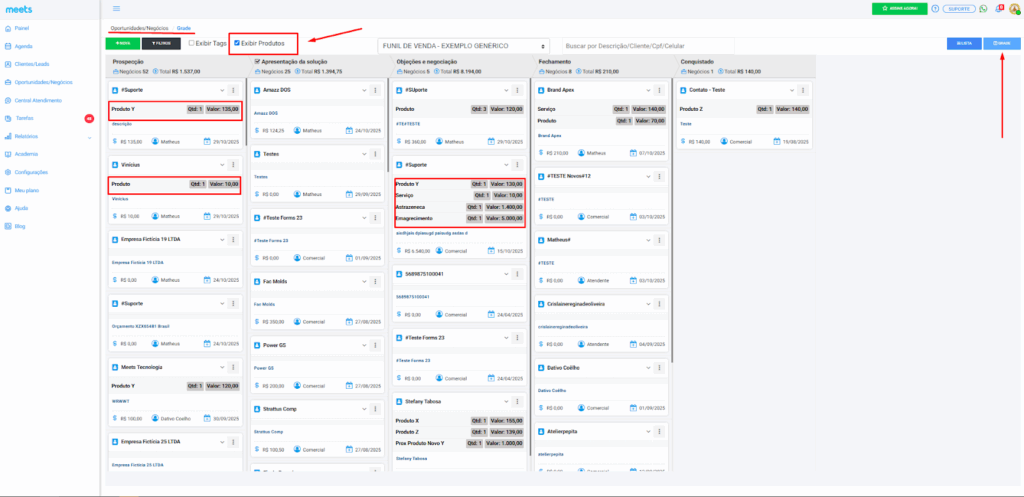Uncheck the Exibir Produtos checkbox
The width and height of the screenshot is (1024, 497).
pyautogui.click(x=236, y=43)
